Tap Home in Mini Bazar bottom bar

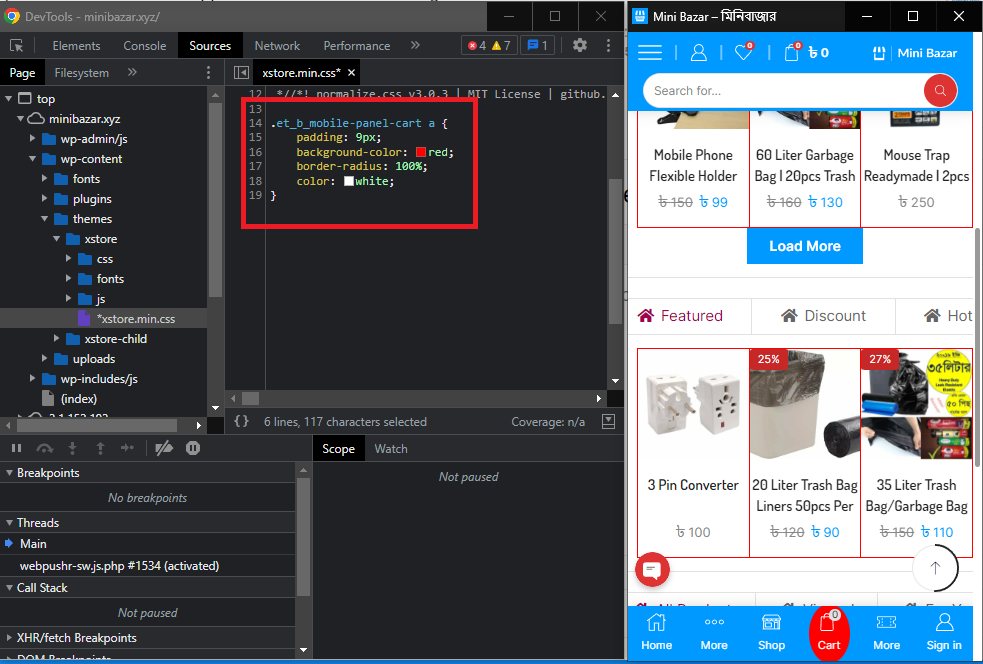pos(656,632)
